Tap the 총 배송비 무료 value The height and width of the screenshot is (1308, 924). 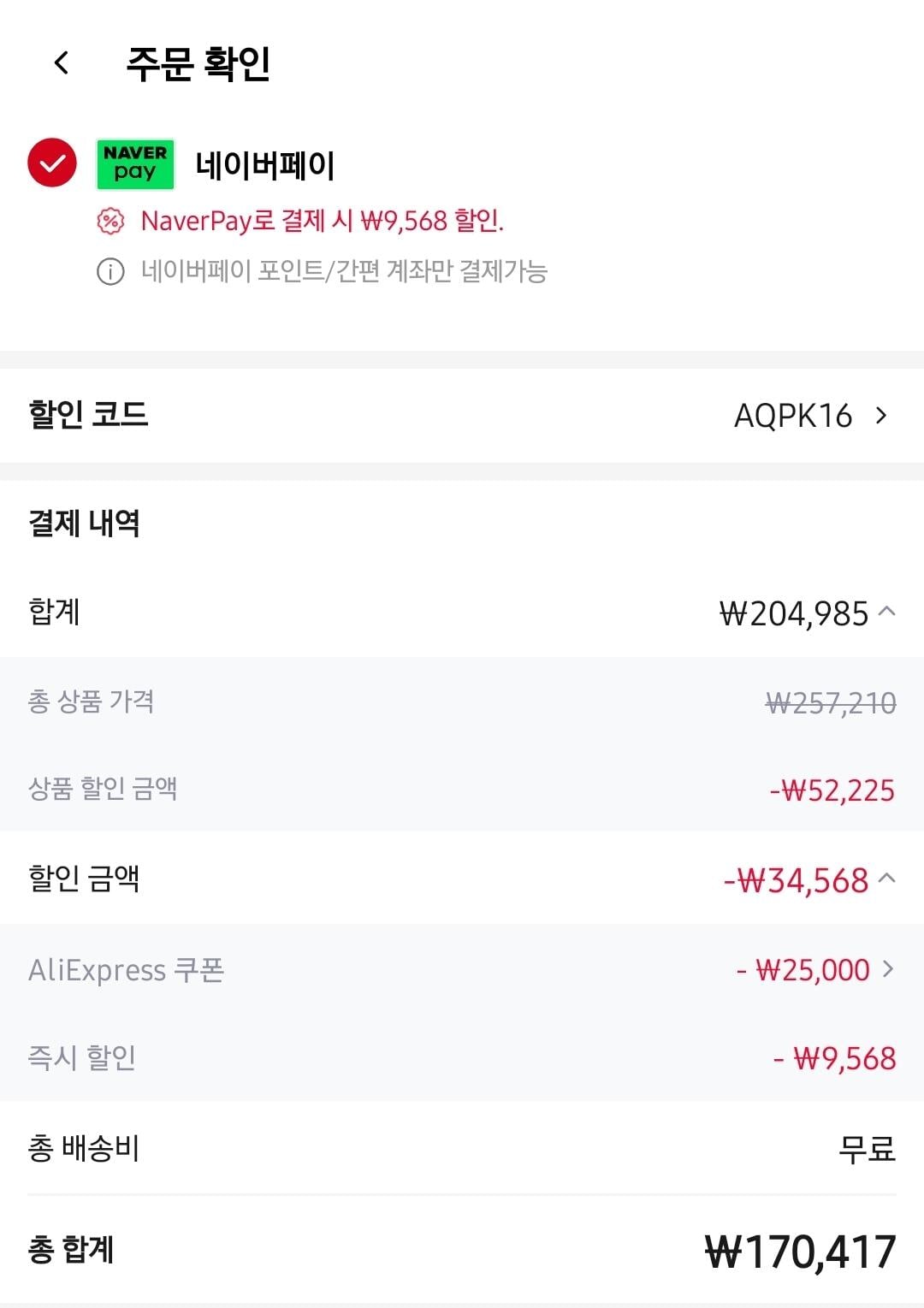pyautogui.click(x=867, y=1148)
